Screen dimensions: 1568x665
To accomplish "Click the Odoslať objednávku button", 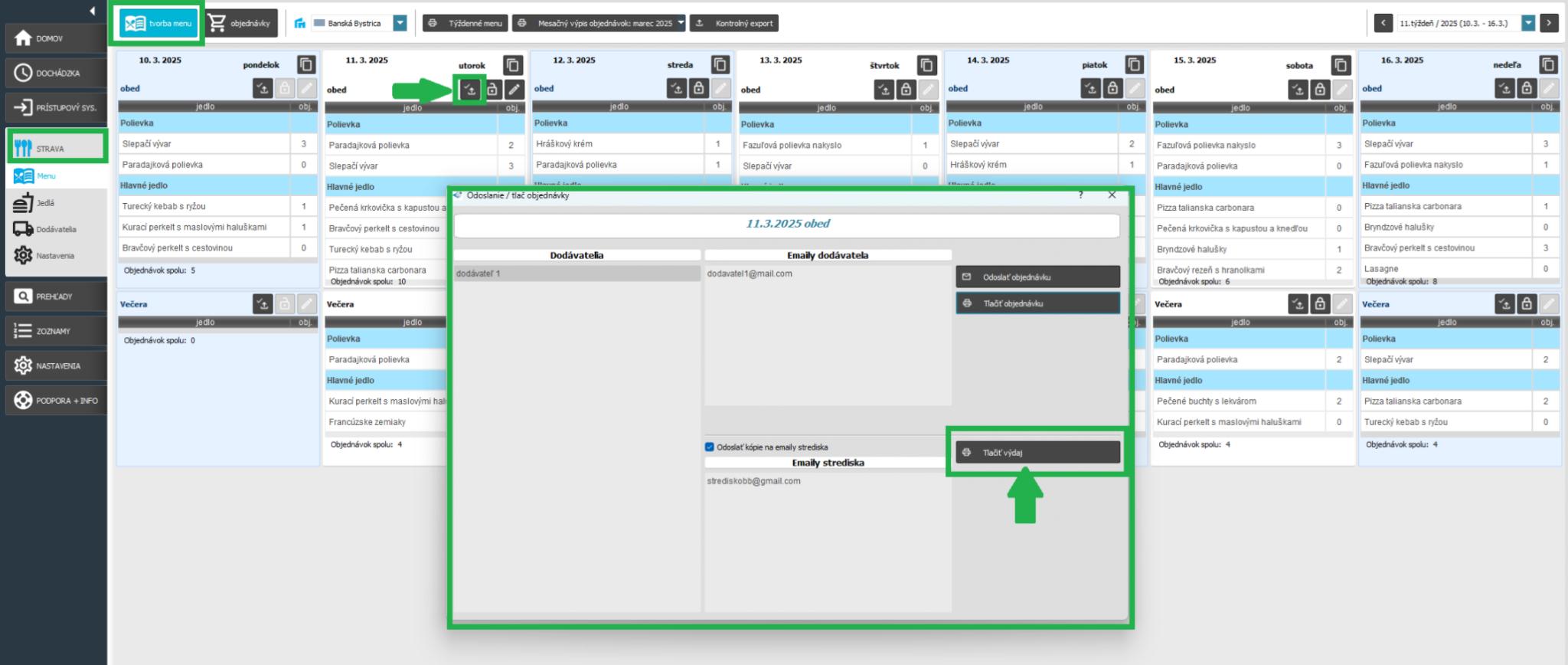I will click(1037, 277).
